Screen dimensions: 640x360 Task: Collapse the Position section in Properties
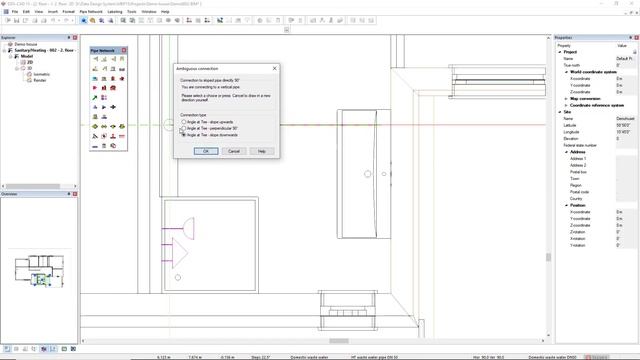[566, 205]
